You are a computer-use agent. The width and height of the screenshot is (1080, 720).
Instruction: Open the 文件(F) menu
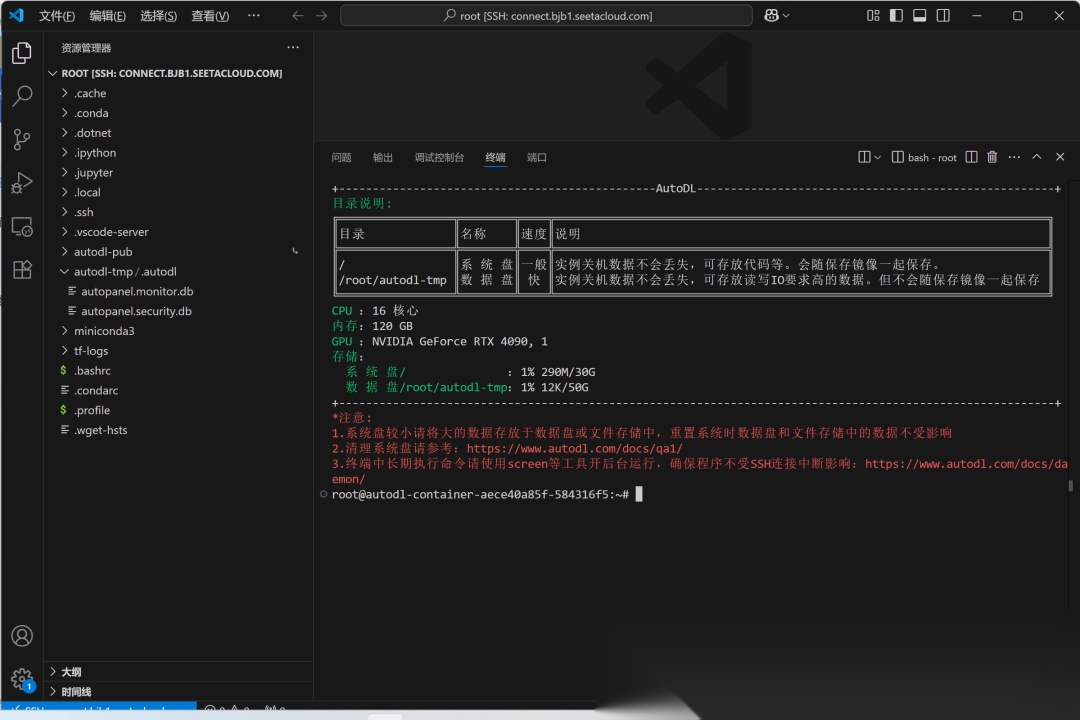click(x=56, y=16)
